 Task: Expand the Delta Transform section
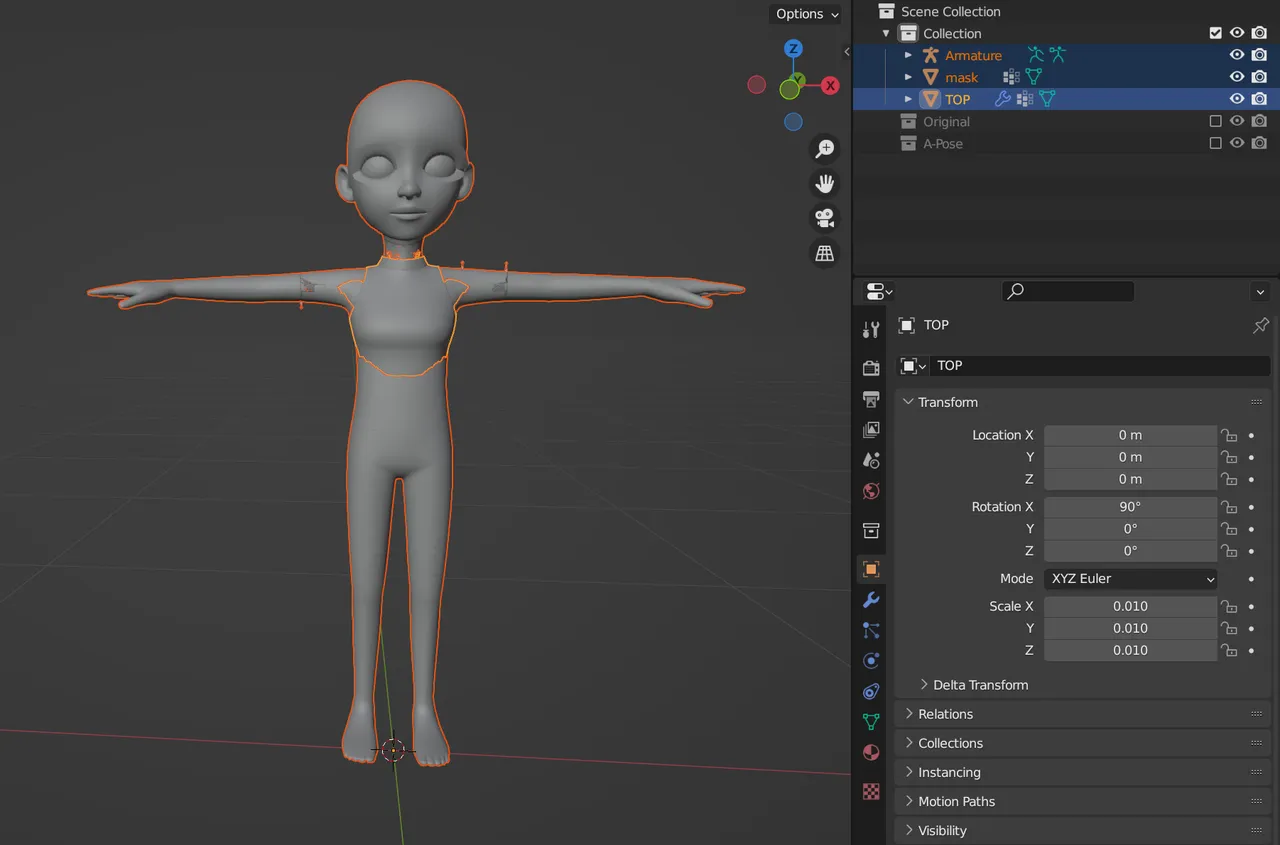(980, 685)
